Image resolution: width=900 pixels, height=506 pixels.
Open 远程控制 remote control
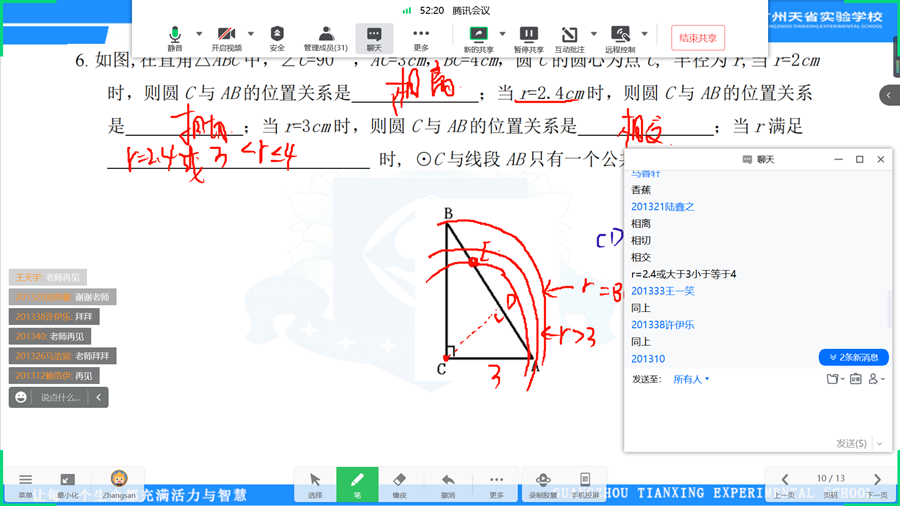[x=620, y=38]
